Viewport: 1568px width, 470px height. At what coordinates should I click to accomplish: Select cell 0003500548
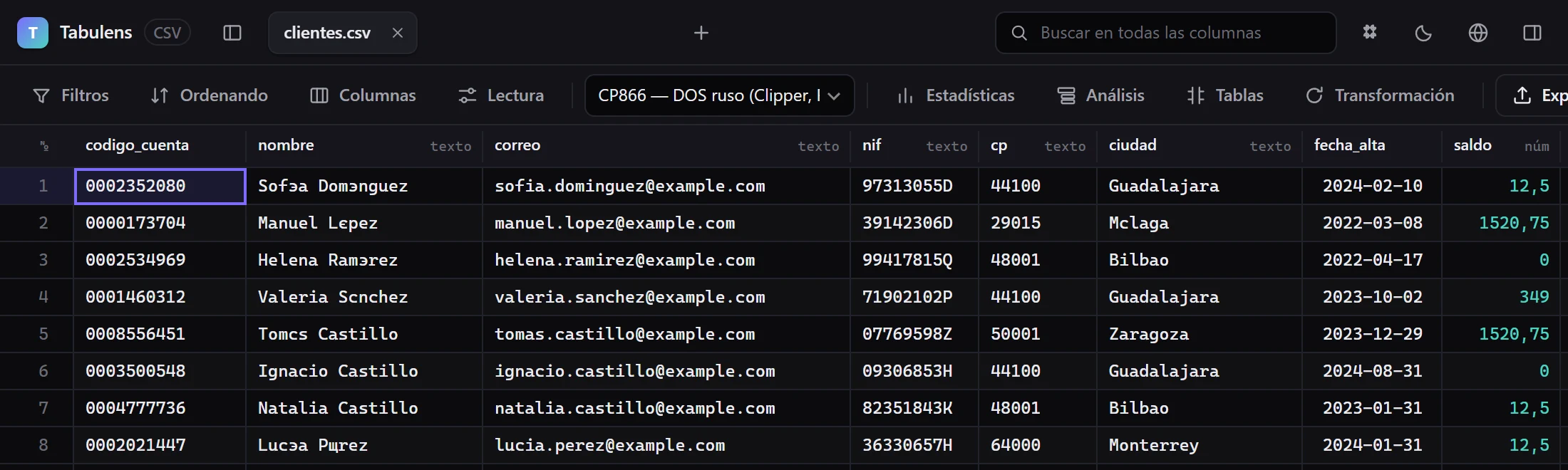click(160, 372)
